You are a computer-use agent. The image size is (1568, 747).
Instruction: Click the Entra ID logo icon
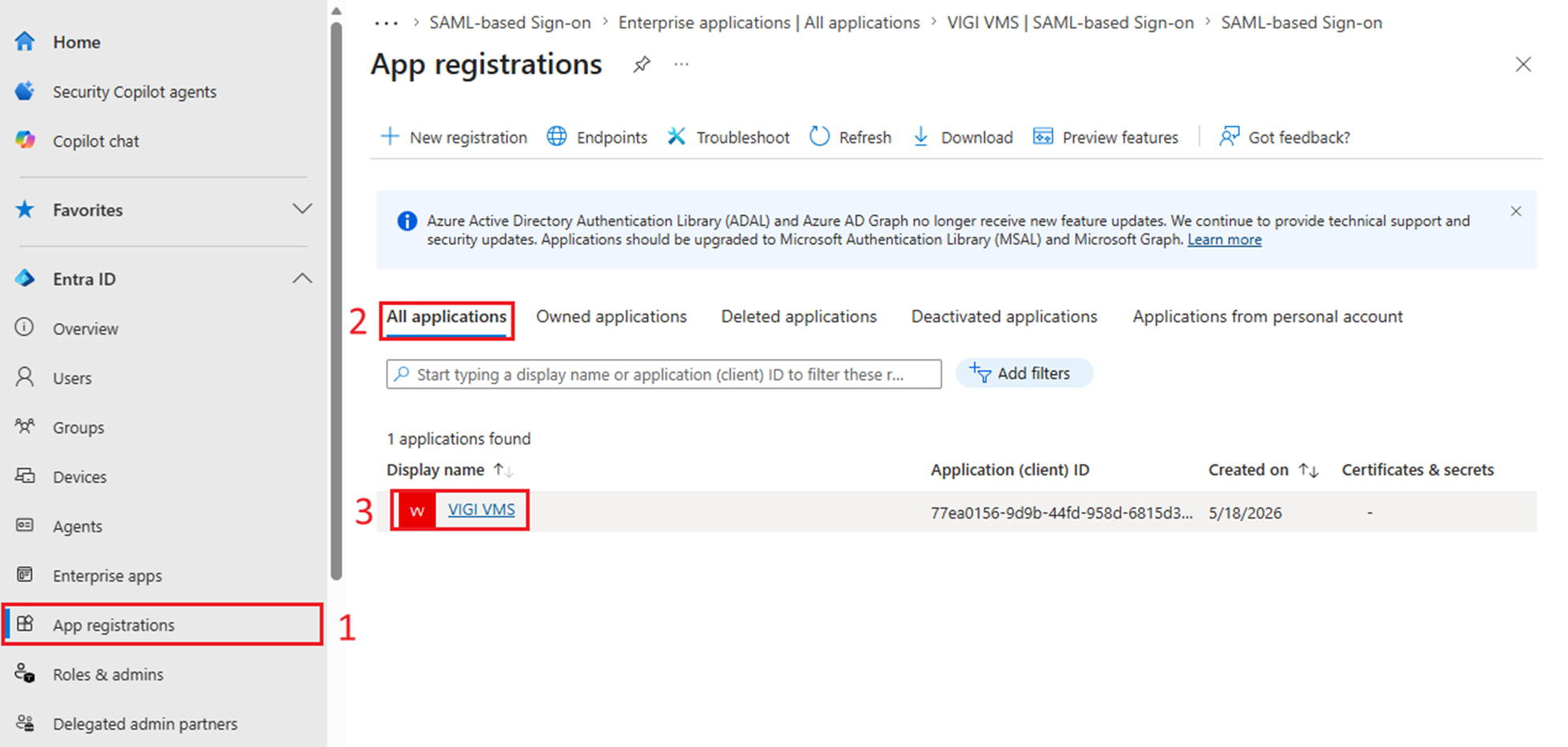pyautogui.click(x=25, y=278)
